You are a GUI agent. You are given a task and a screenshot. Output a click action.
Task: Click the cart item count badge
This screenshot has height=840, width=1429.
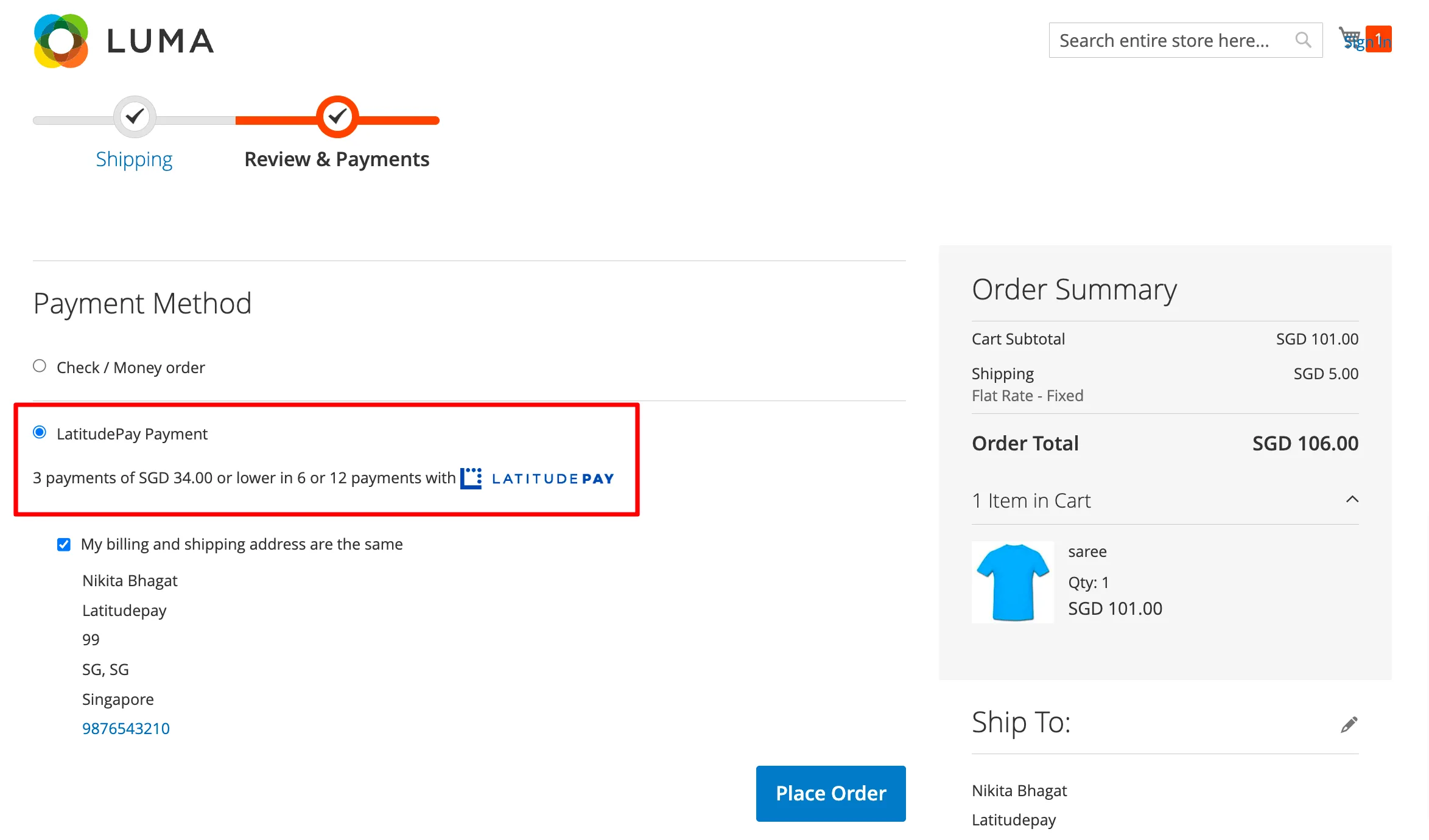point(1378,39)
